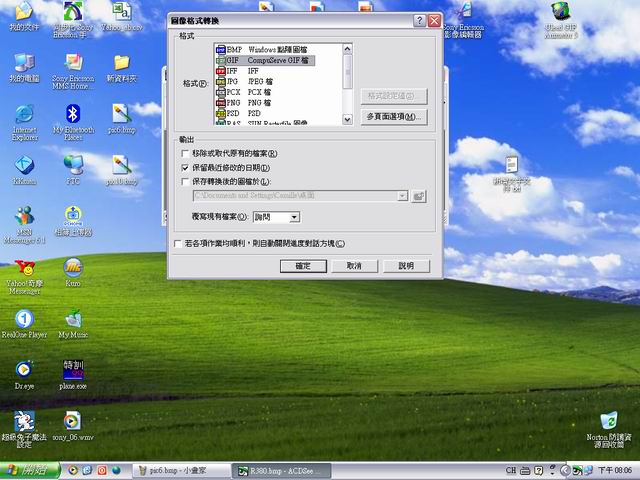This screenshot has height=480, width=640.
Task: Enable 移除或取代原有的檔案 checkbox
Action: (x=185, y=154)
